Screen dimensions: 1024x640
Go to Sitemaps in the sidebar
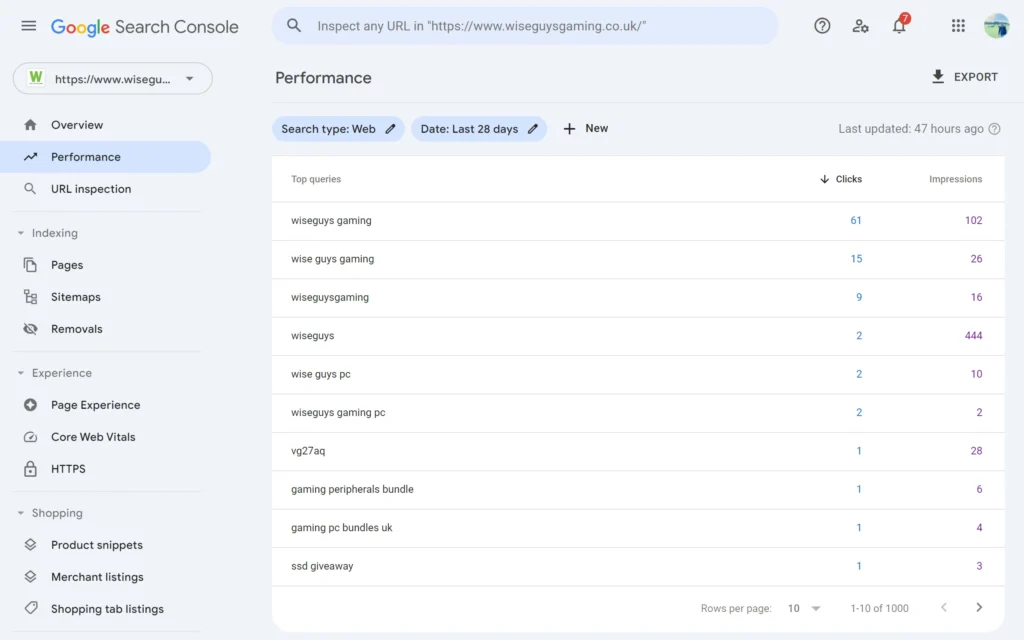click(76, 297)
